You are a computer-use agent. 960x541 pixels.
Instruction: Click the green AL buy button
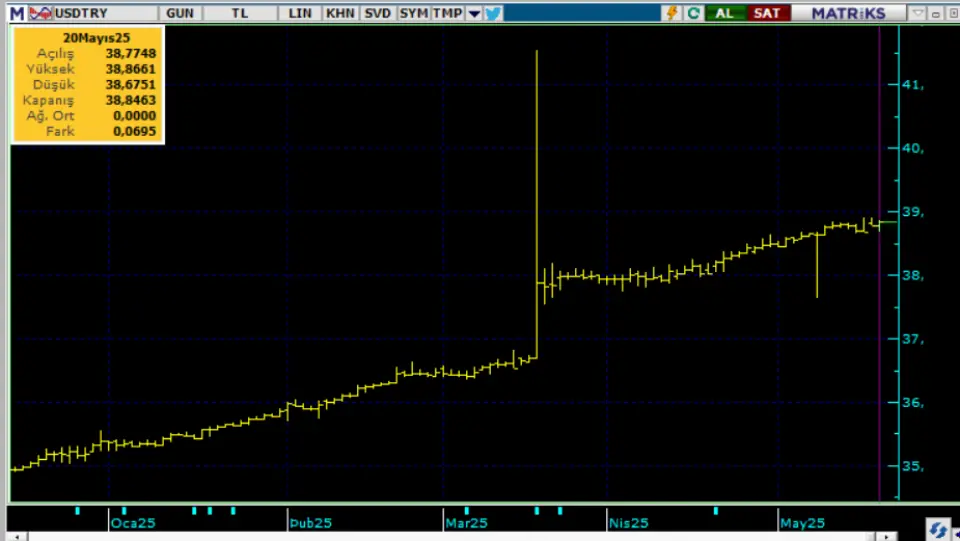(x=724, y=13)
